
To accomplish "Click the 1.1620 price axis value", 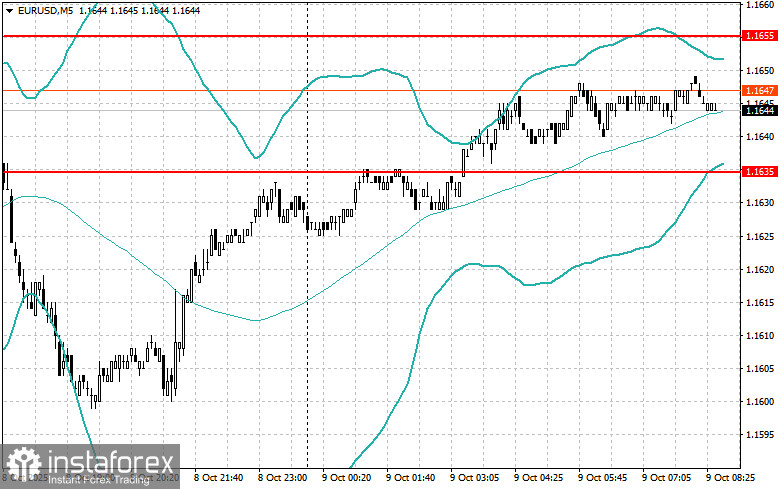I will click(760, 270).
